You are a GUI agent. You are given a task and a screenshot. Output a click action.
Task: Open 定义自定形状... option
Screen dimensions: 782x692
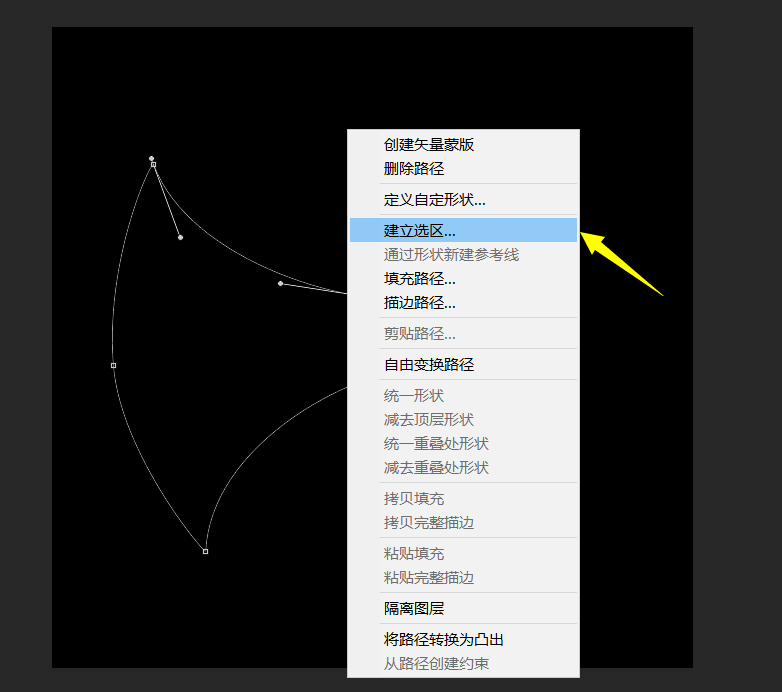(463, 199)
